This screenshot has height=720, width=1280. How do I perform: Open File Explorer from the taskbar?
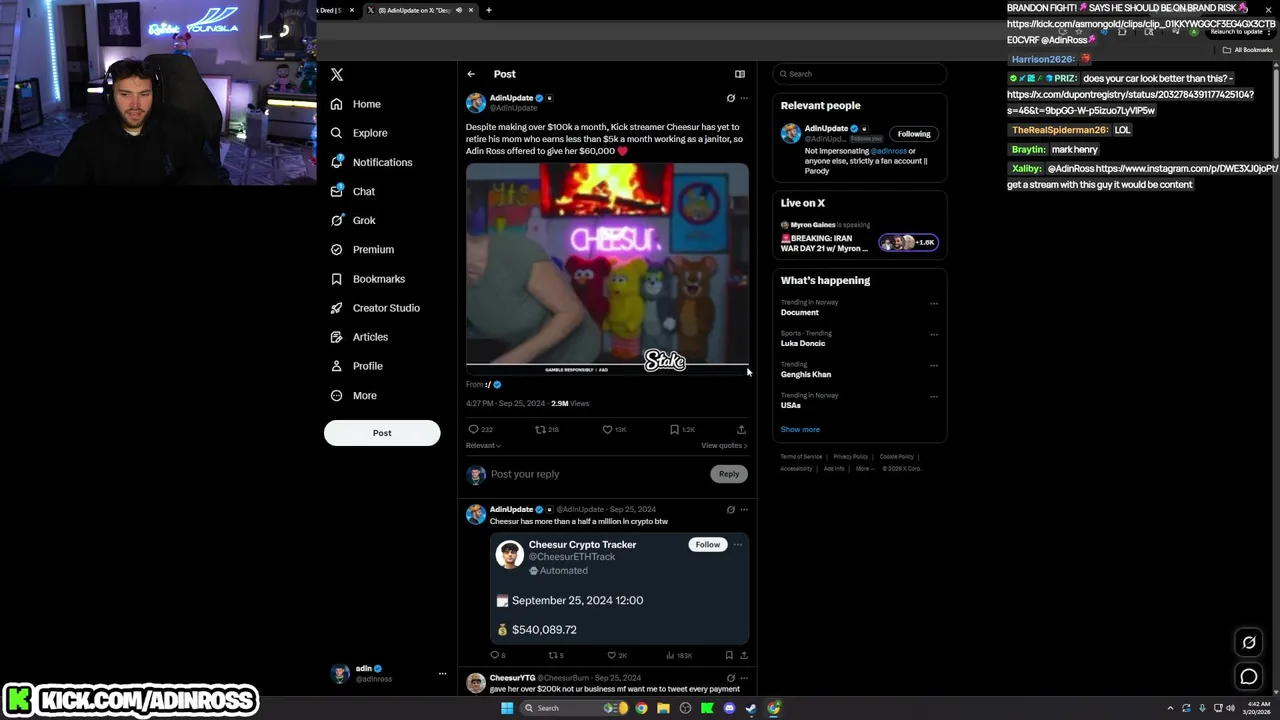point(663,708)
